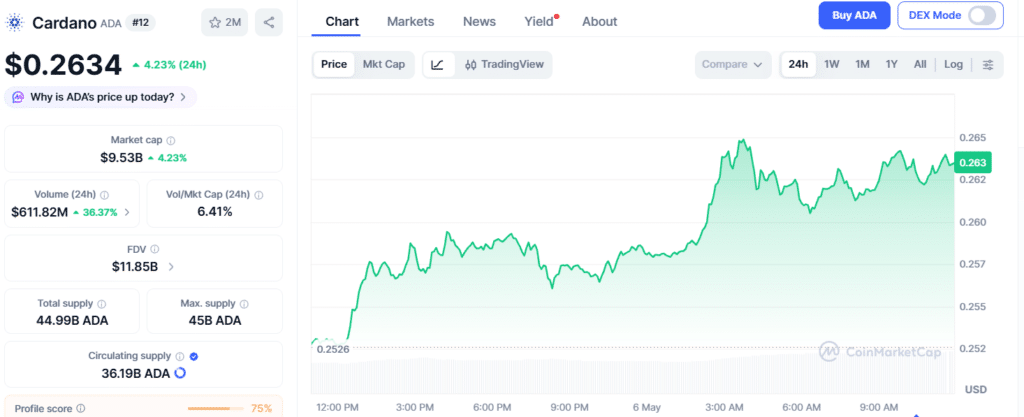The width and height of the screenshot is (1024, 417).
Task: Show Volume (24h) info icon
Action: 105,194
